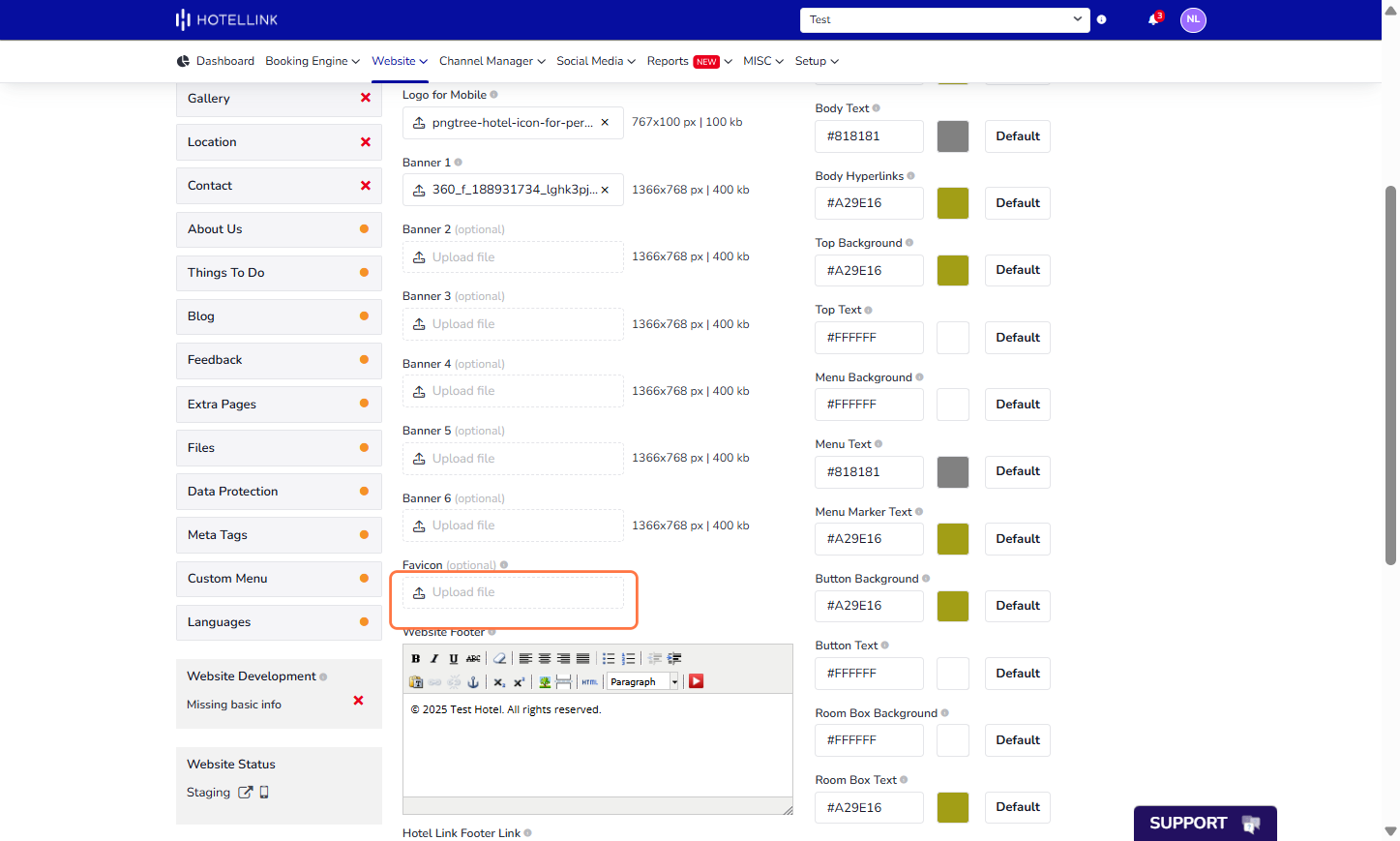
Task: Upload a Favicon file
Action: [x=513, y=592]
